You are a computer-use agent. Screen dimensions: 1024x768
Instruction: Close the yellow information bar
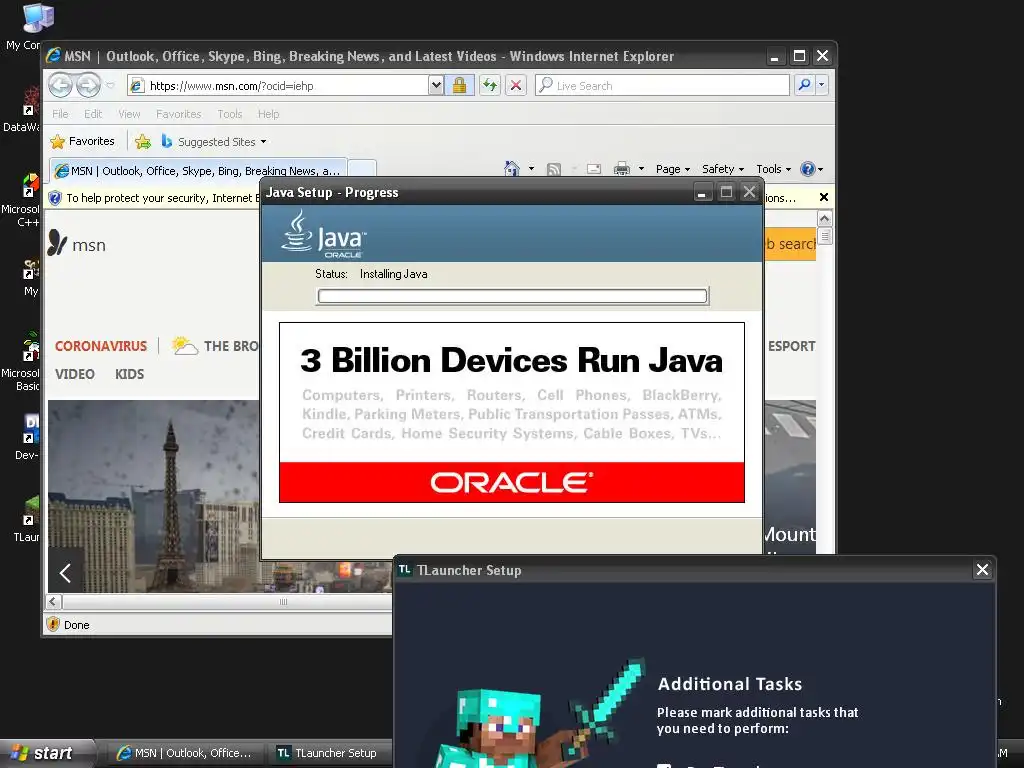[824, 197]
